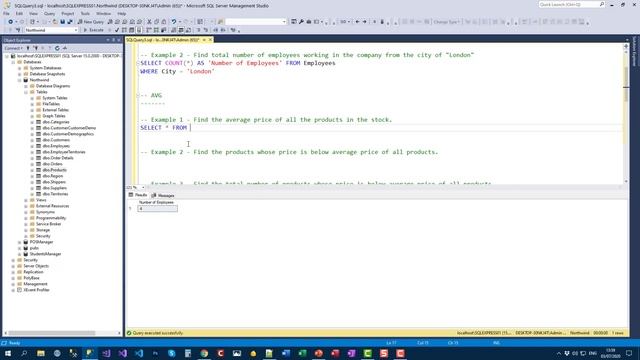Expand the POSManager database node
640x360 pixels.
[x=20, y=242]
